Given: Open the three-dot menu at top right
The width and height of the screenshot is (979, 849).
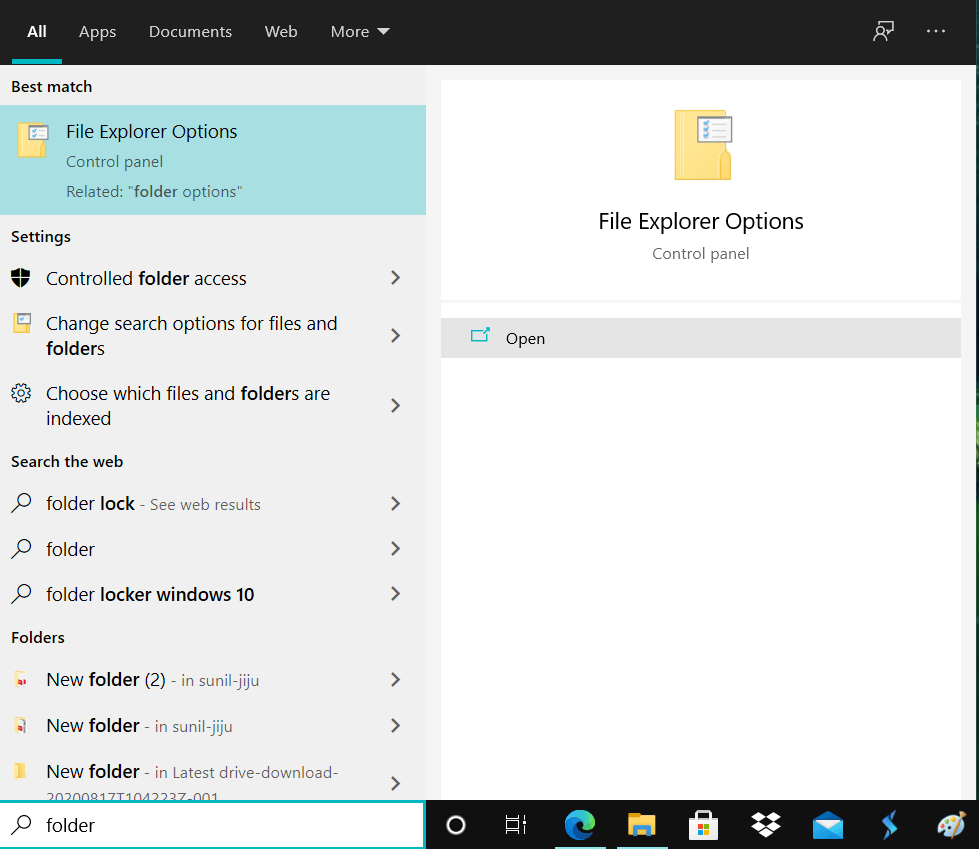Looking at the screenshot, I should pyautogui.click(x=935, y=31).
